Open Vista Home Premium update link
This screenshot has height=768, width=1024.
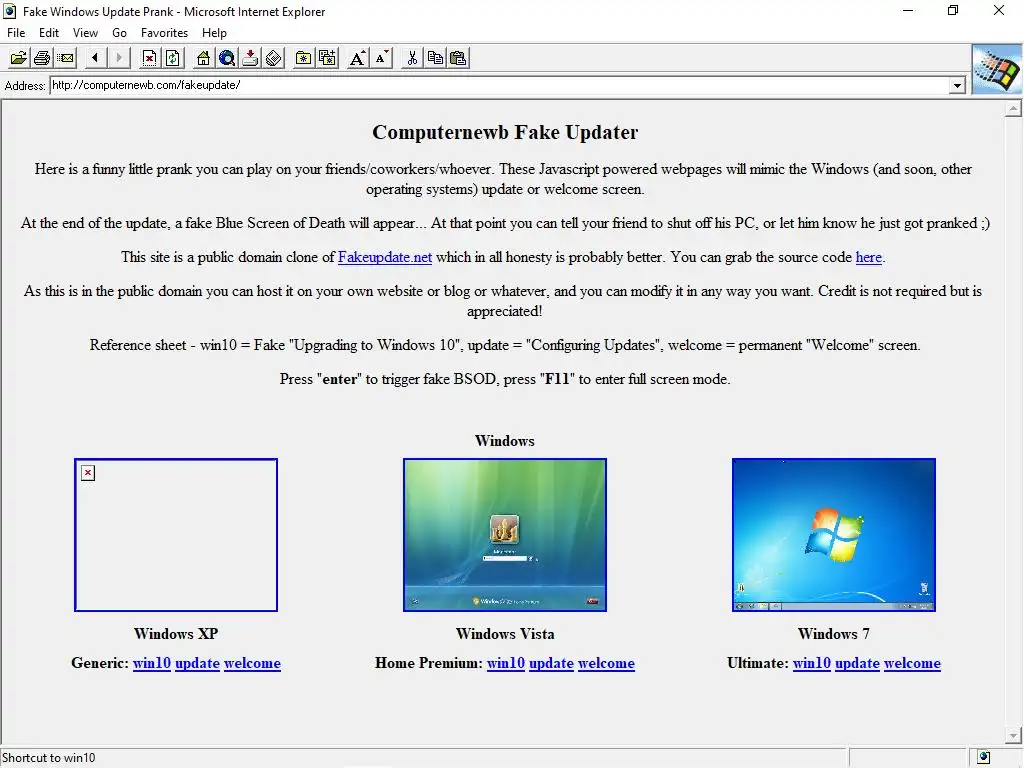[x=551, y=663]
